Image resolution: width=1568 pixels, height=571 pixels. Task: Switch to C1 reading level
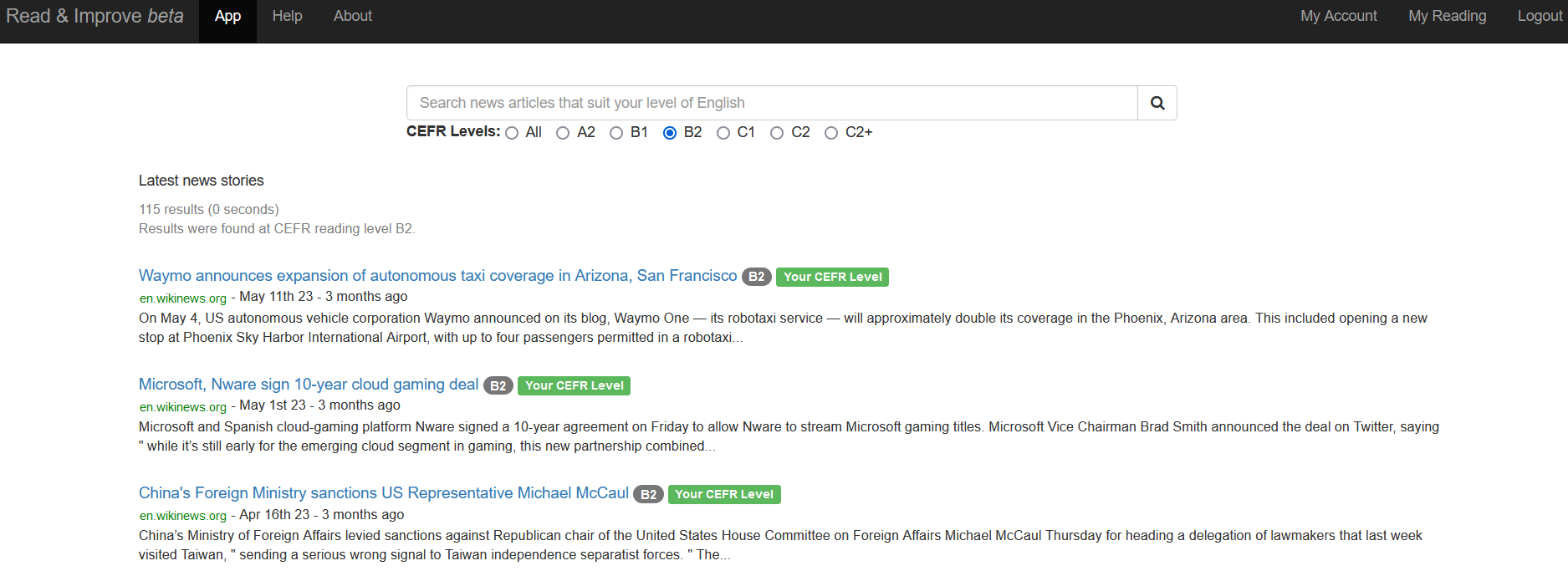(x=723, y=133)
